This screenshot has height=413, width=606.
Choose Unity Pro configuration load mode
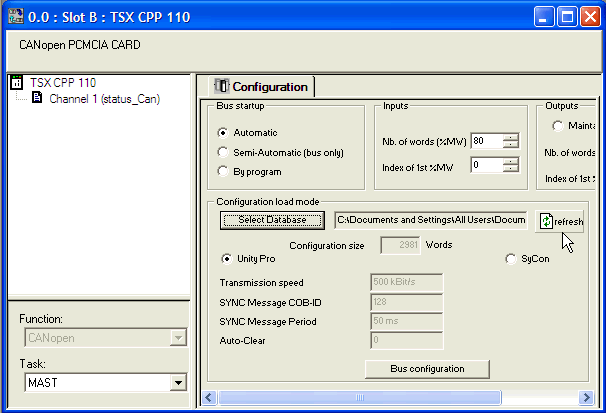click(226, 258)
